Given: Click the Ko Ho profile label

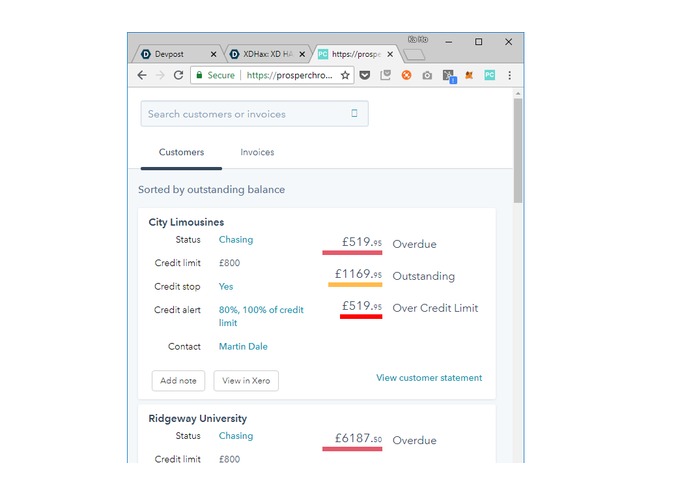Looking at the screenshot, I should coord(418,39).
